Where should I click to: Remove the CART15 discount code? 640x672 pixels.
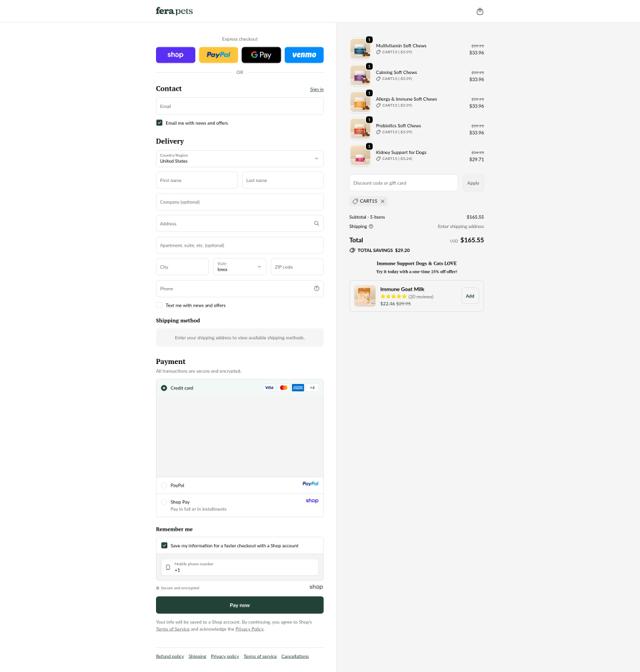(382, 201)
